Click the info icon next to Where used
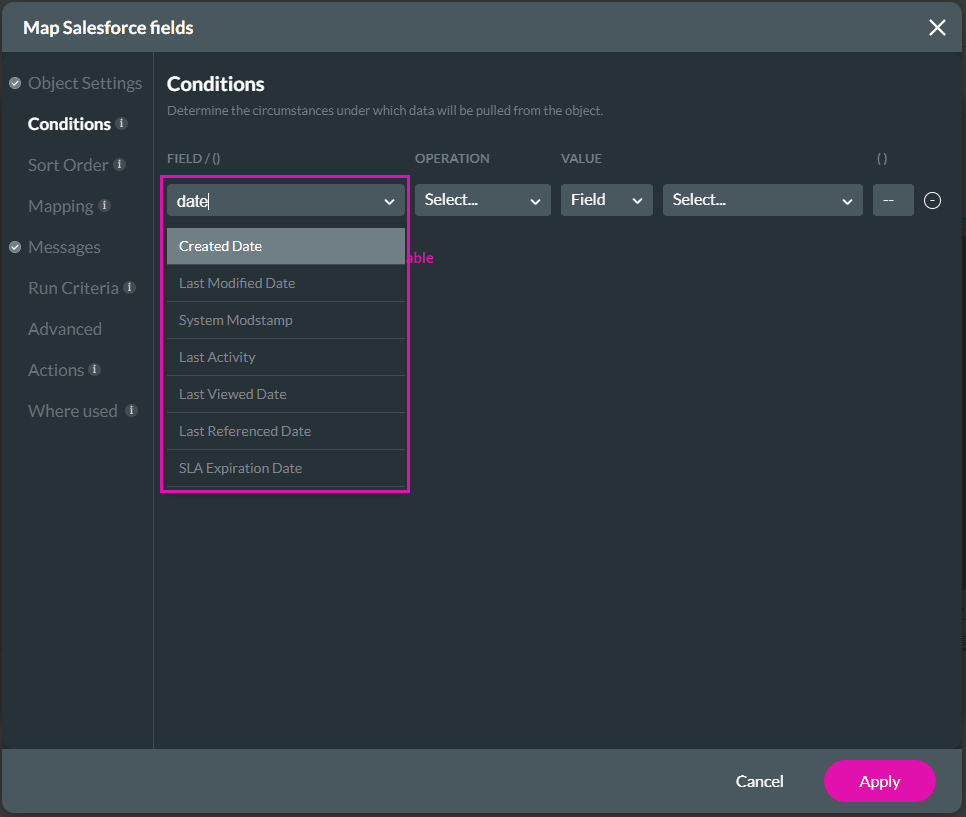966x817 pixels. click(131, 410)
